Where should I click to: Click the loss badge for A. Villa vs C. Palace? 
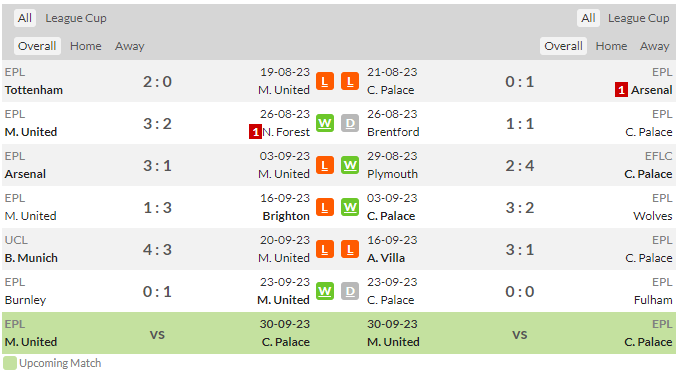click(x=350, y=250)
